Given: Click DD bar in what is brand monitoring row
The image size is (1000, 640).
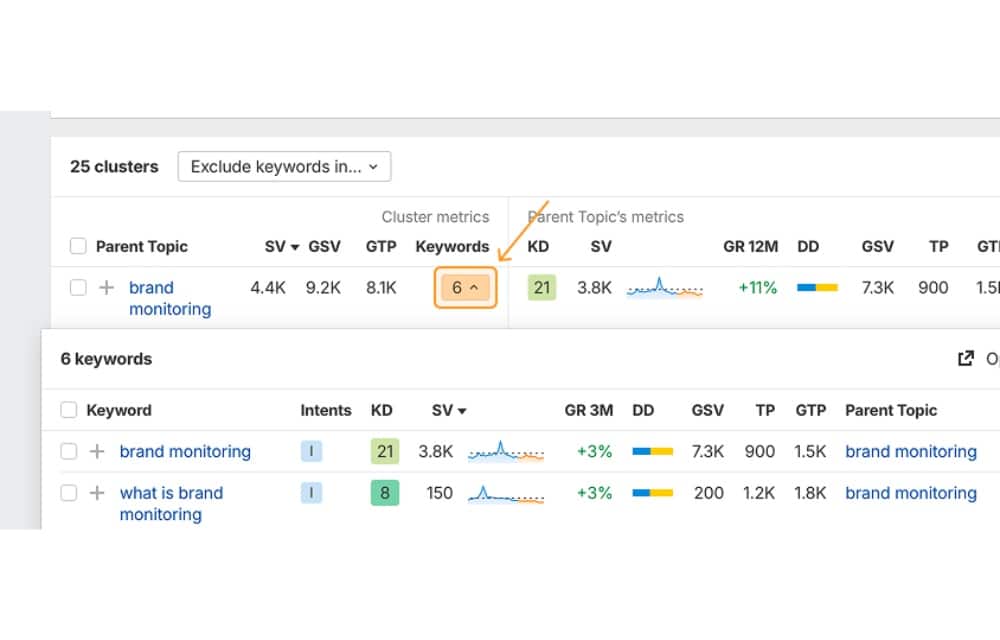Looking at the screenshot, I should 652,493.
